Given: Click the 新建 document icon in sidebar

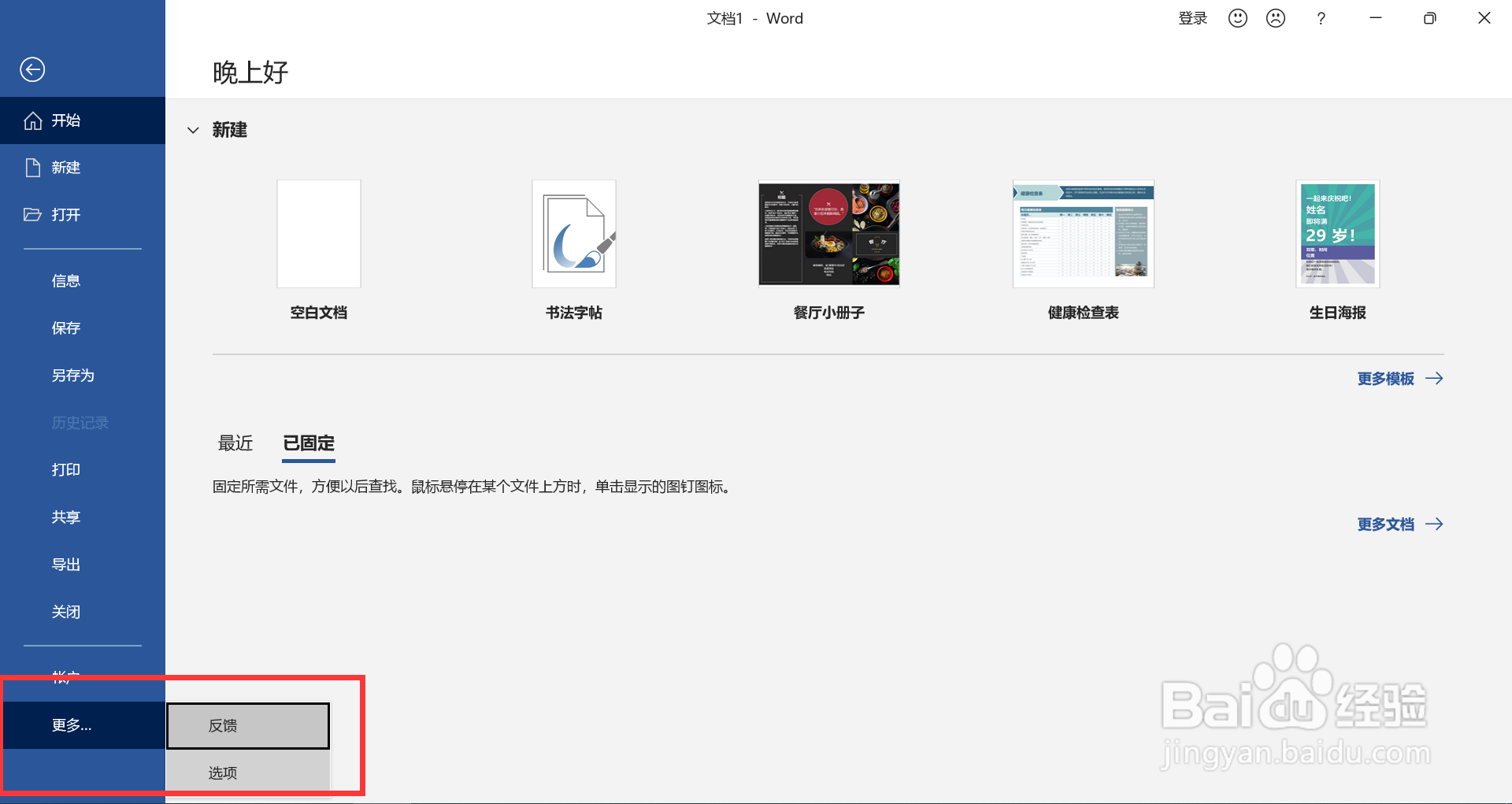Looking at the screenshot, I should click(x=32, y=168).
